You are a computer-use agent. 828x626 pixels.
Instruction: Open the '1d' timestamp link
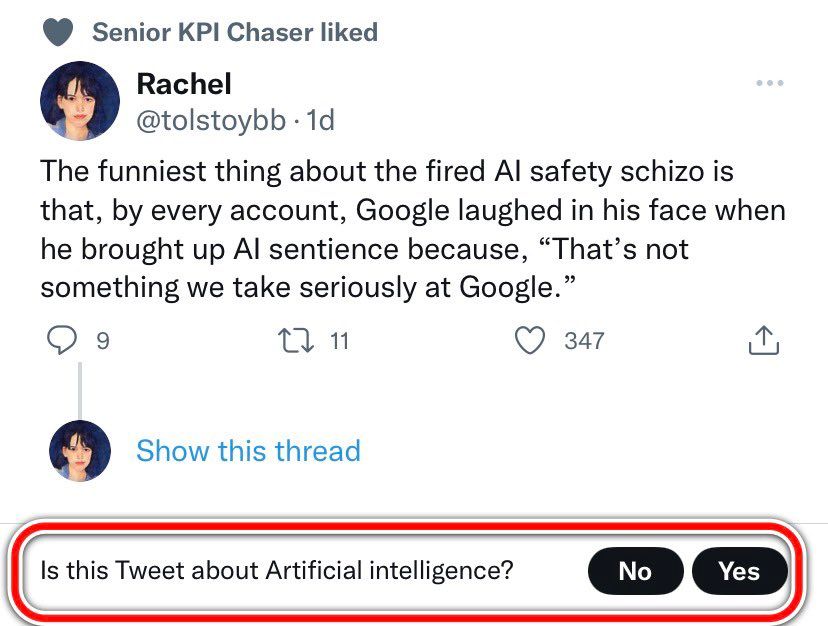[x=319, y=121]
